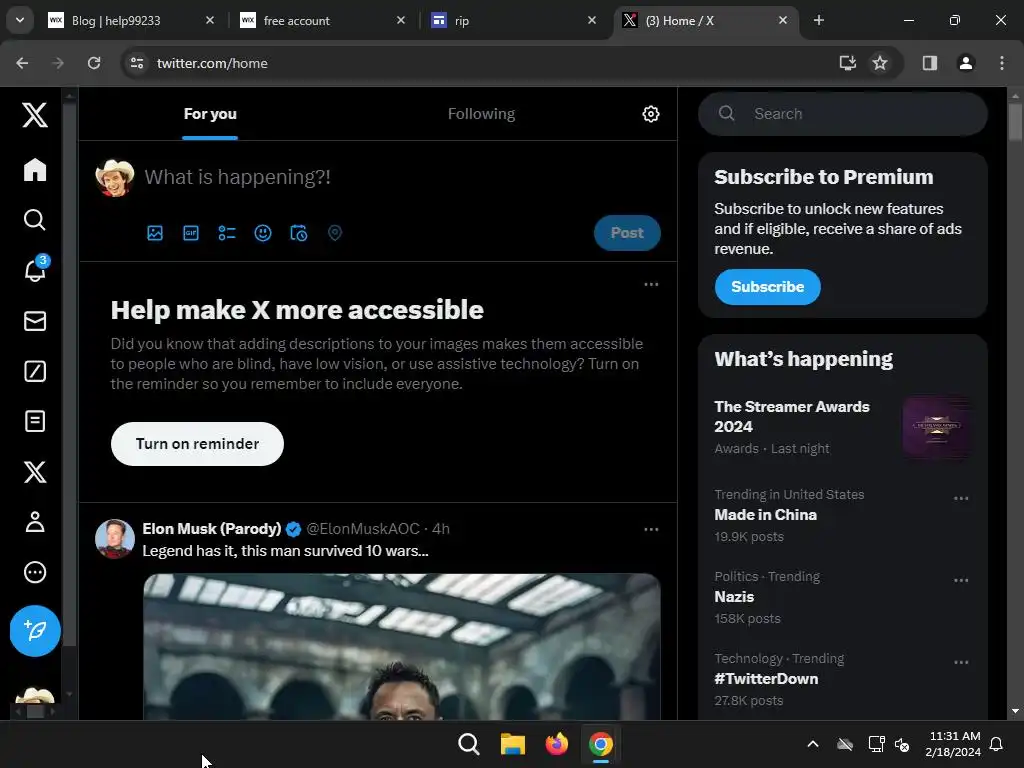Open Chrome profile avatar icon

pyautogui.click(x=965, y=63)
